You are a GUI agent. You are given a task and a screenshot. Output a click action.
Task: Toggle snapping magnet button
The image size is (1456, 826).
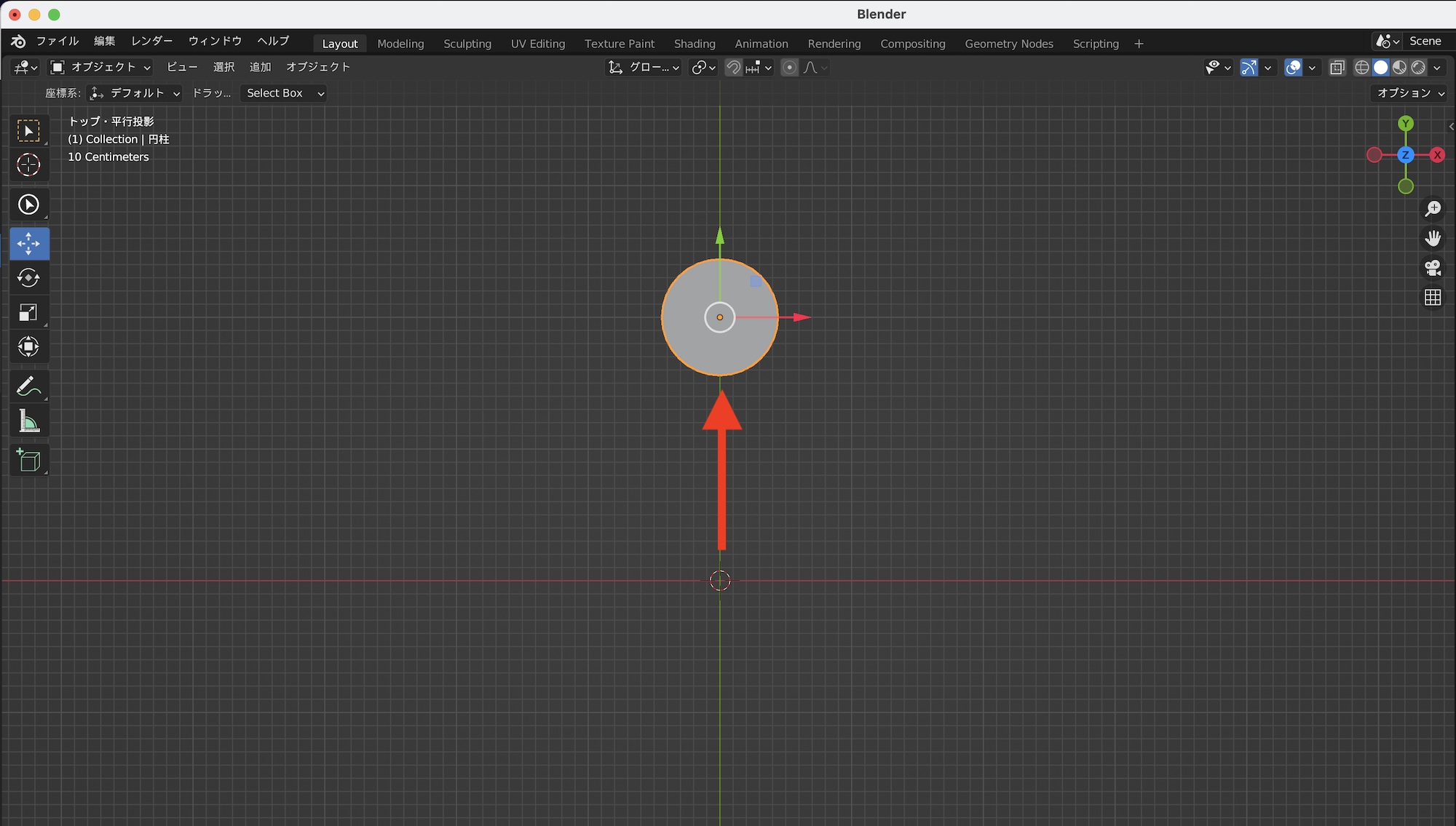pyautogui.click(x=734, y=68)
